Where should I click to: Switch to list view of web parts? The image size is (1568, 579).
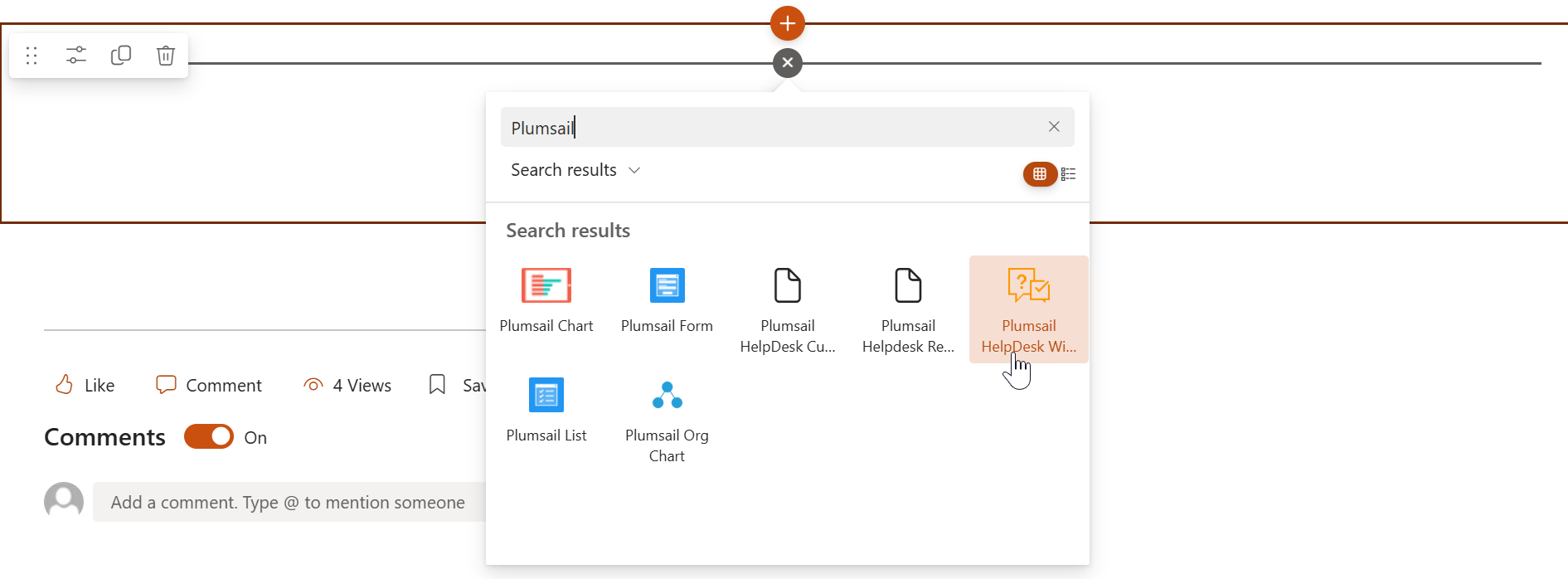click(x=1068, y=174)
